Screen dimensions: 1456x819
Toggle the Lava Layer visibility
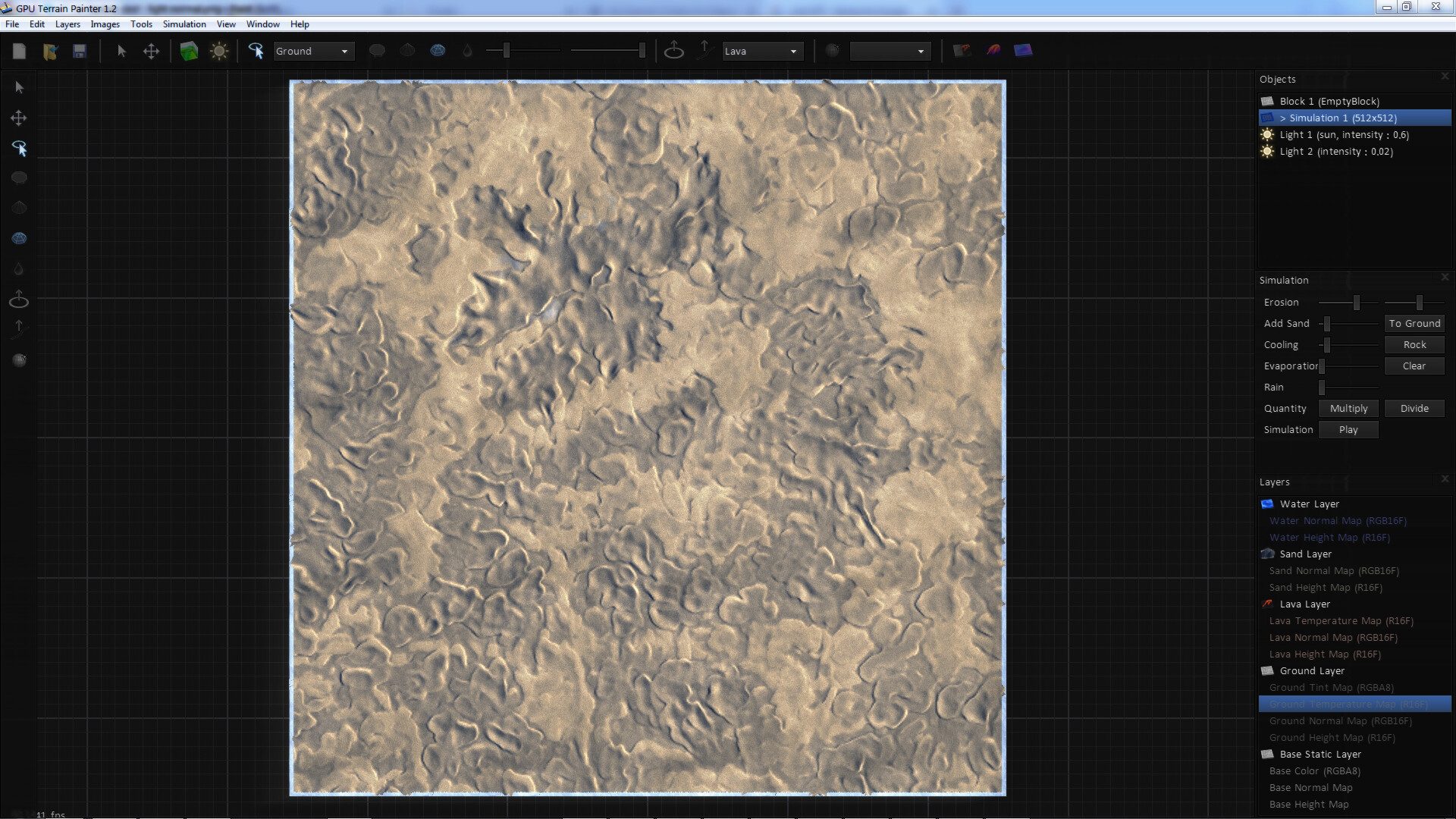pyautogui.click(x=1268, y=604)
